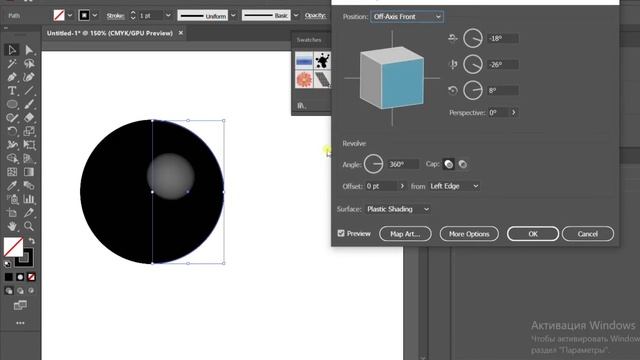Select the Lasso tool

pos(29,63)
